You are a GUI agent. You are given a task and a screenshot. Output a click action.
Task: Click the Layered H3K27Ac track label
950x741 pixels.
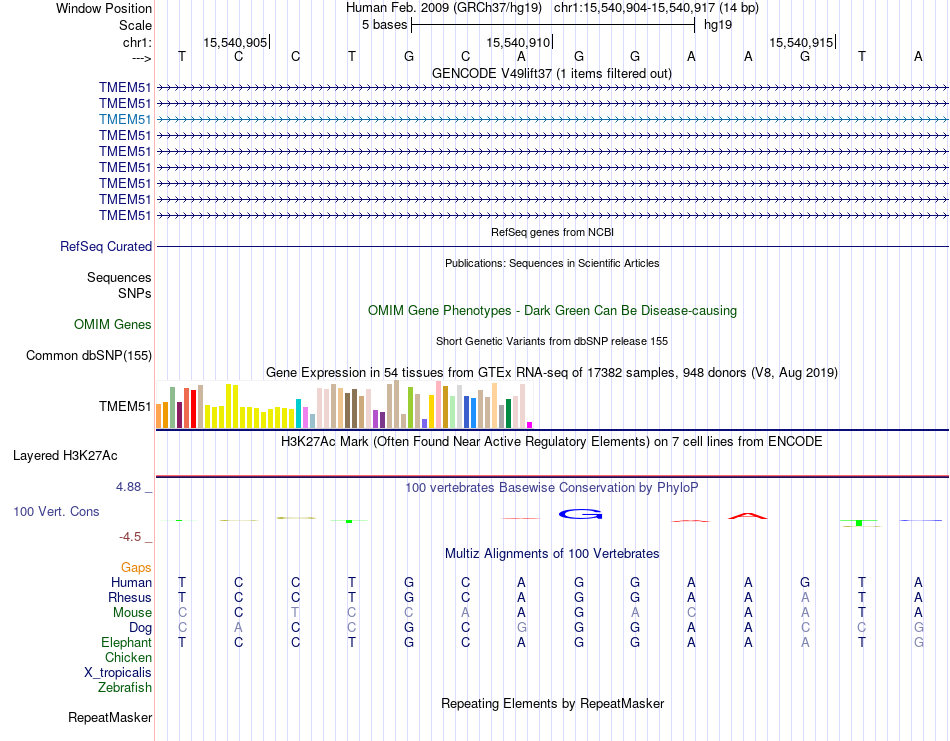click(x=65, y=456)
